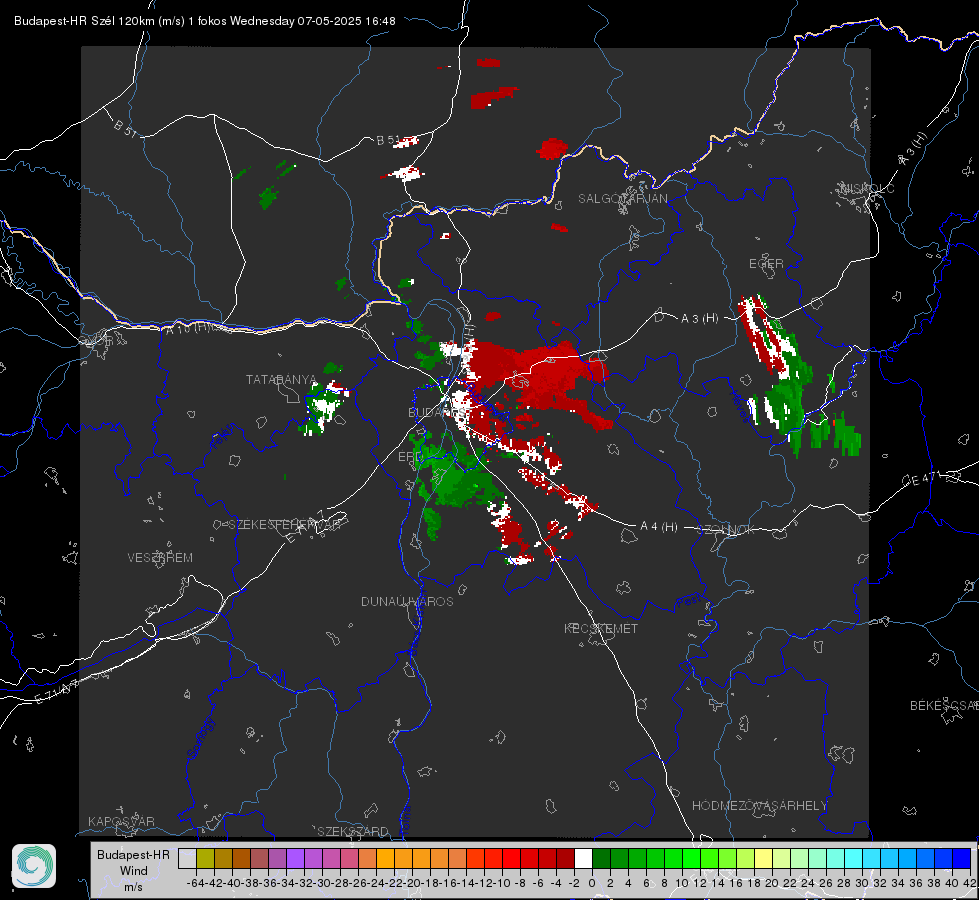Choose the bright green swatch between 10 and 12
The width and height of the screenshot is (979, 900).
point(691,858)
